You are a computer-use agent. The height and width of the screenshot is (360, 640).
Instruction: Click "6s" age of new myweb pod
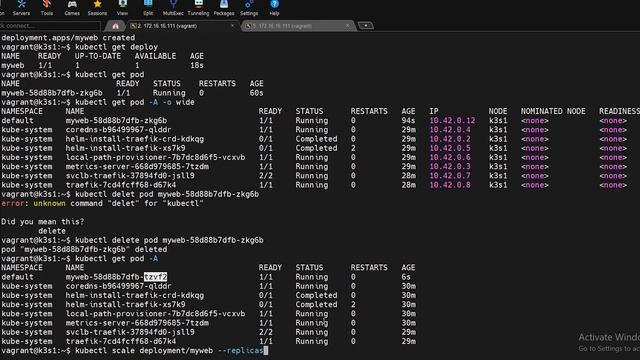406,277
